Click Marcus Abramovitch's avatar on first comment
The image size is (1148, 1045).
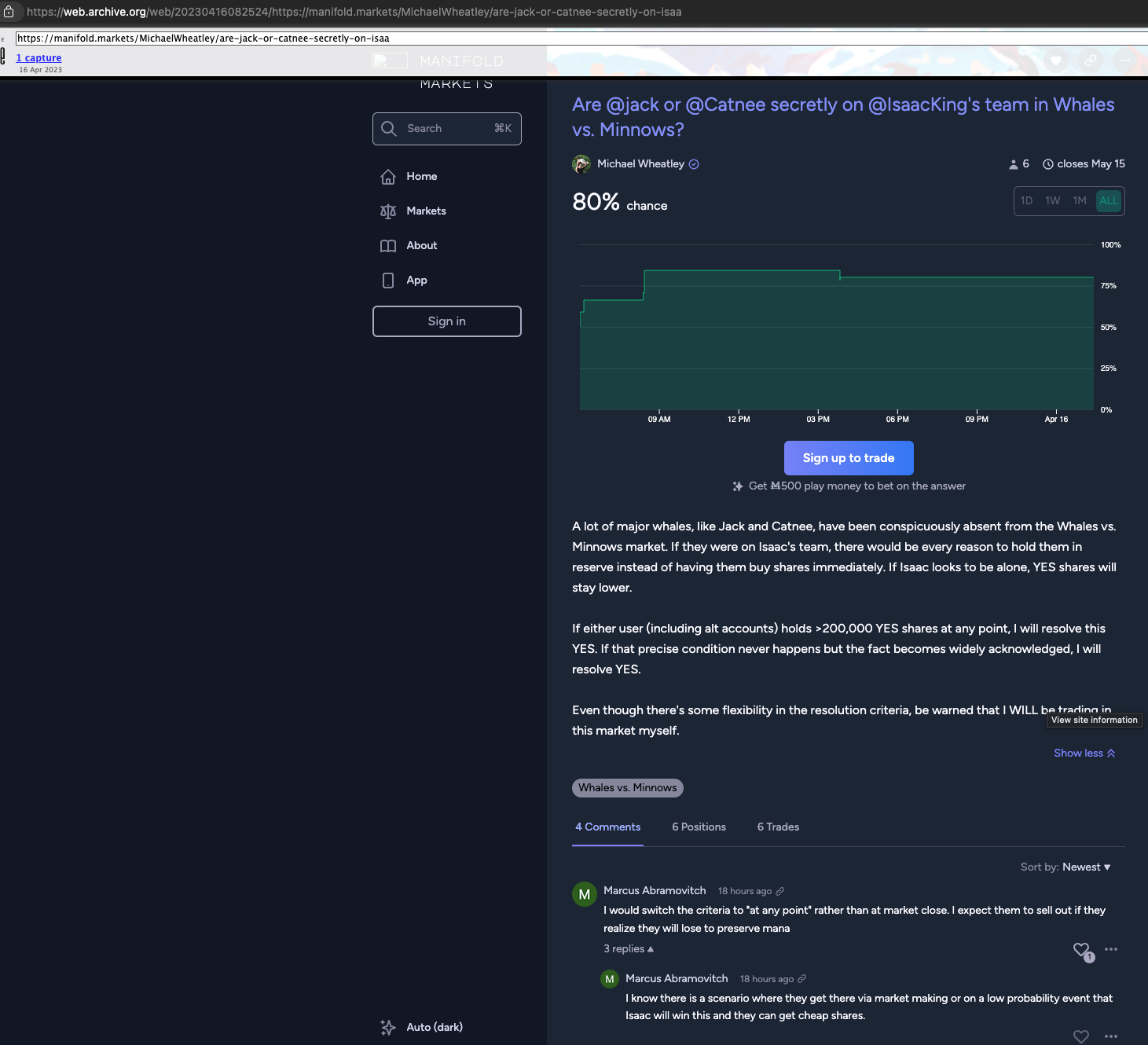(585, 894)
